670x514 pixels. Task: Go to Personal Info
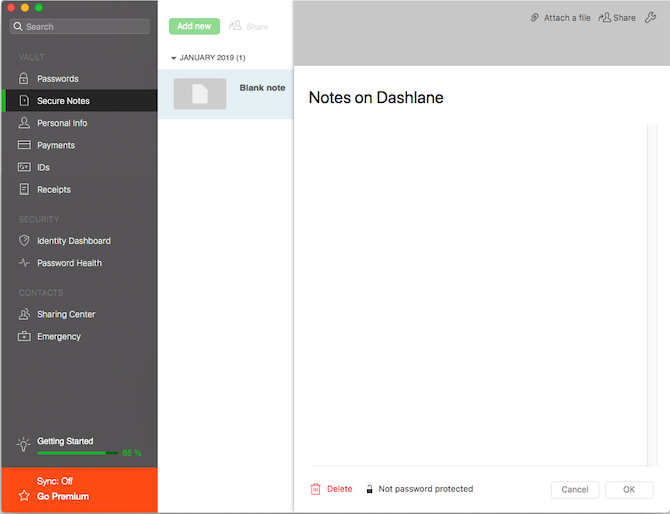[x=80, y=123]
